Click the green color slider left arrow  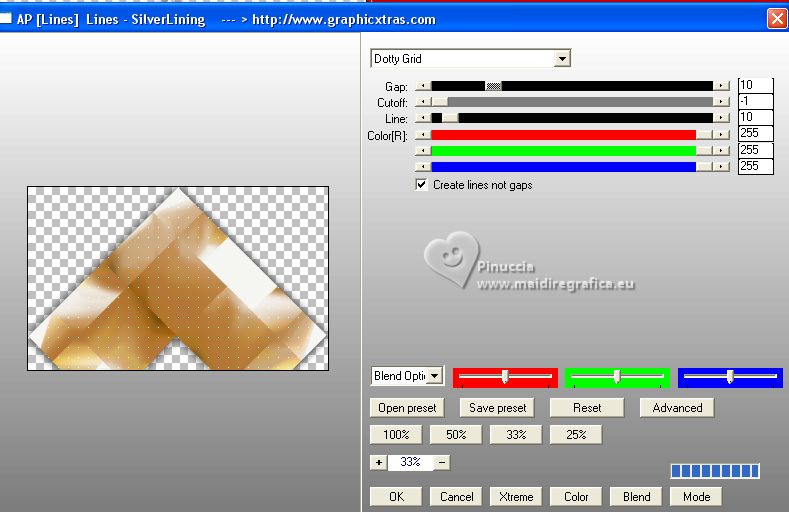[x=423, y=150]
